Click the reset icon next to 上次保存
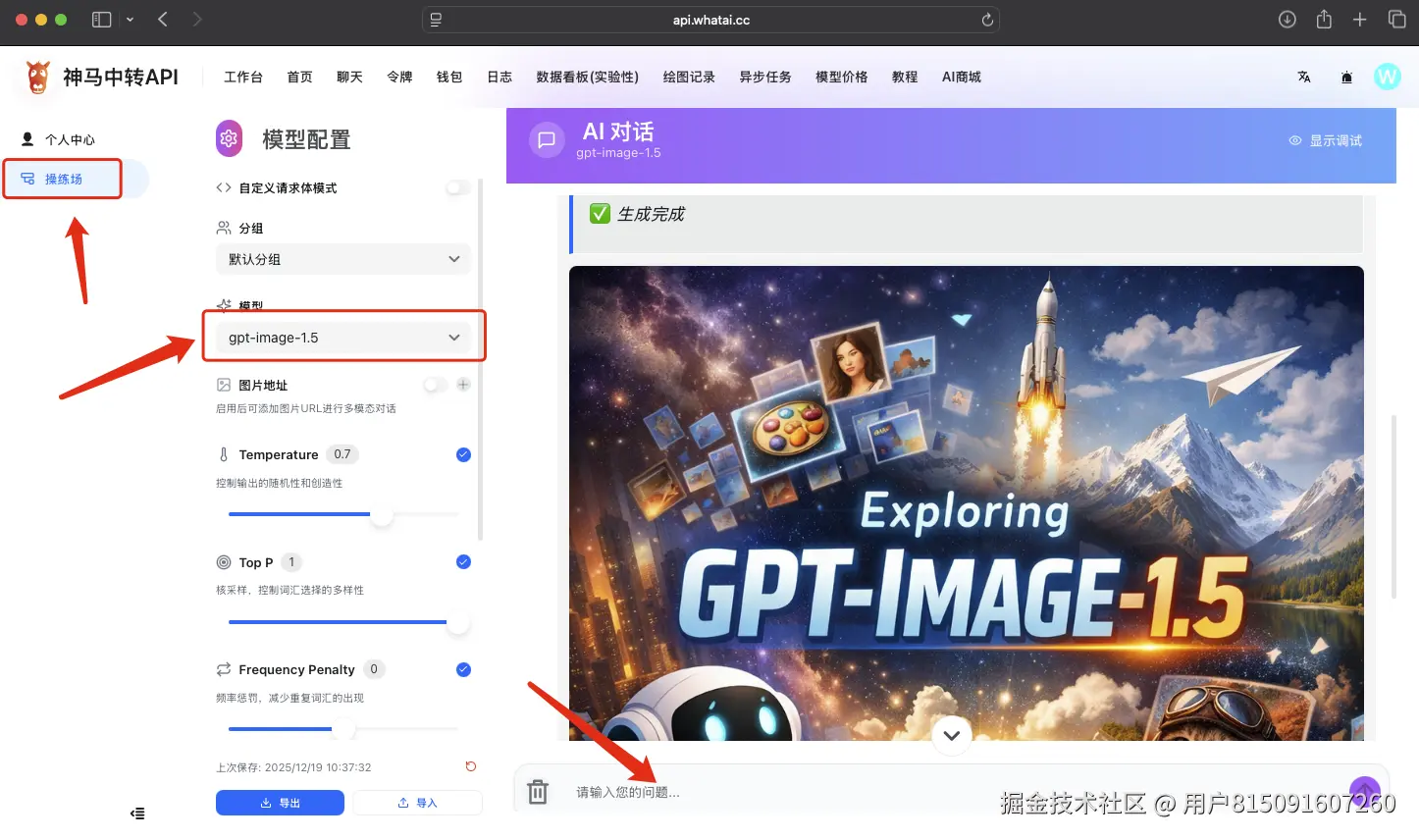Viewport: 1419px width, 840px height. [x=470, y=766]
